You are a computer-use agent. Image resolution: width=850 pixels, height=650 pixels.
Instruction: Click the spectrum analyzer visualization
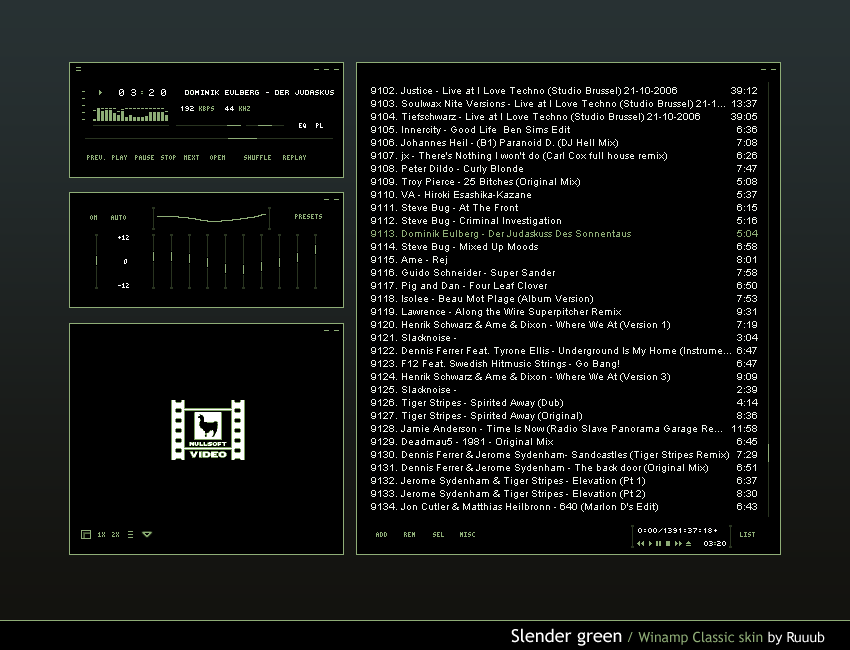pyautogui.click(x=131, y=114)
